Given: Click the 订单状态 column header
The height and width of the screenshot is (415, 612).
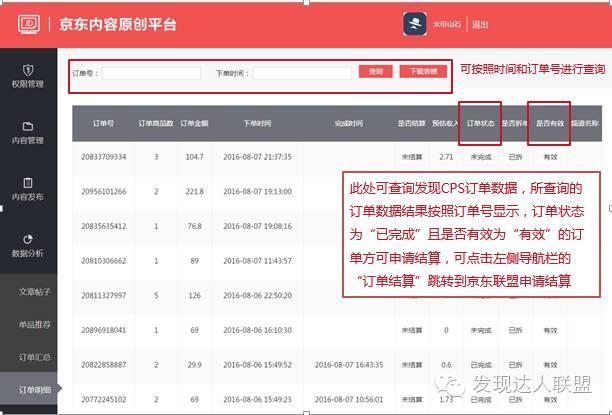Looking at the screenshot, I should (x=481, y=123).
